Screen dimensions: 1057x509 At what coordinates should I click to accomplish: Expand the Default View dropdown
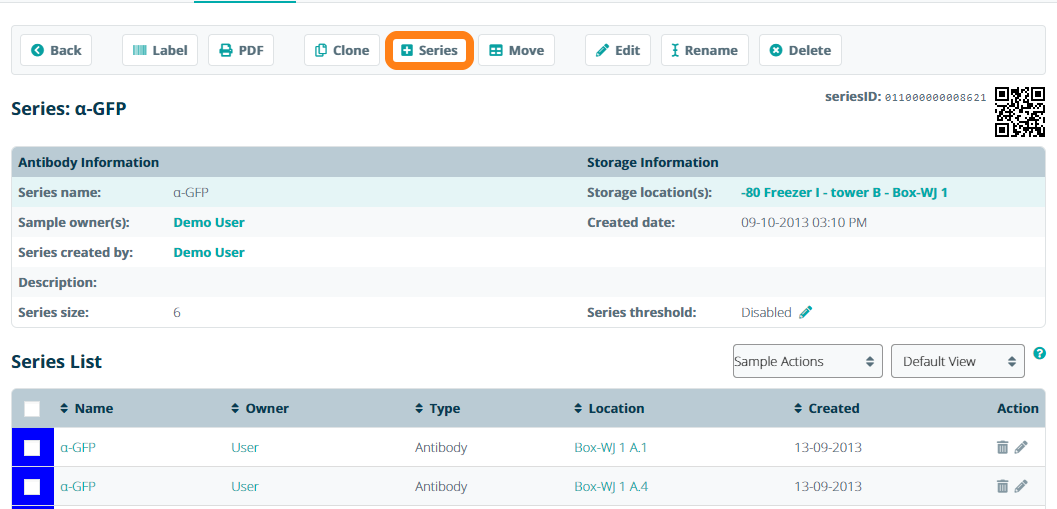coord(957,361)
